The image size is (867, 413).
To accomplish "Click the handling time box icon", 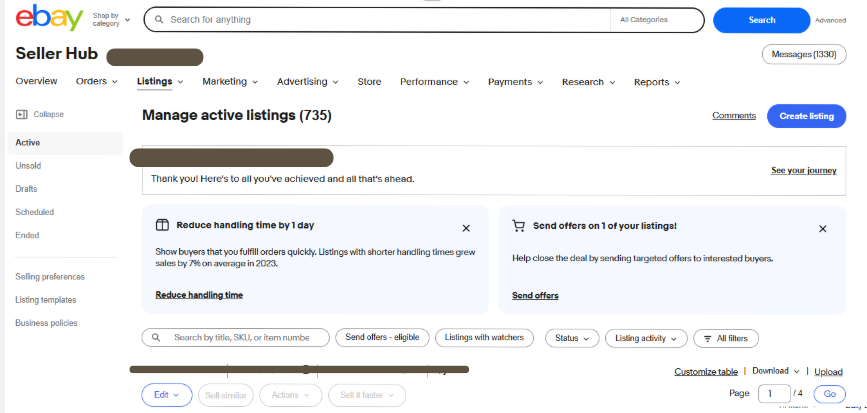I will [x=162, y=226].
